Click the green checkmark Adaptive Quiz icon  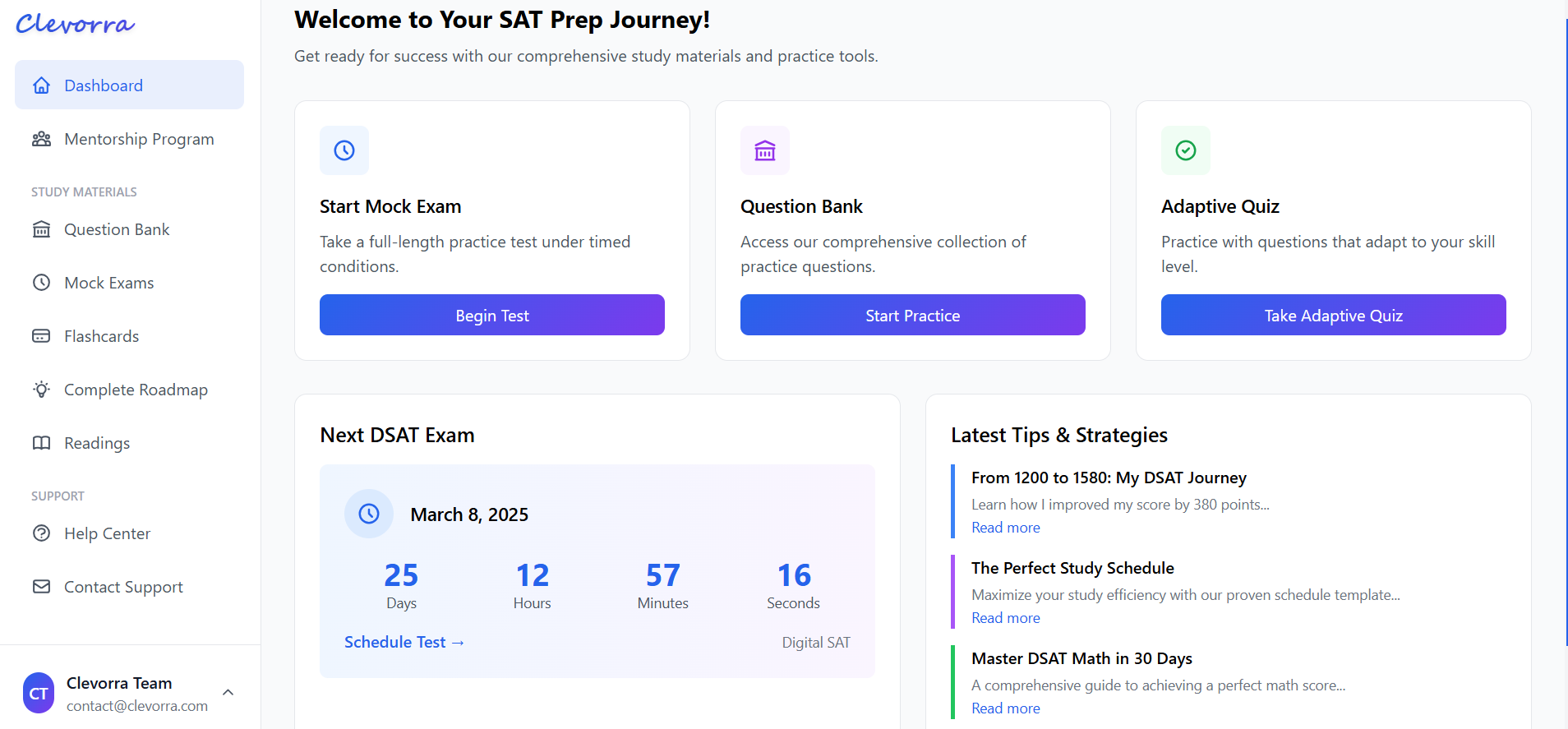(1186, 150)
